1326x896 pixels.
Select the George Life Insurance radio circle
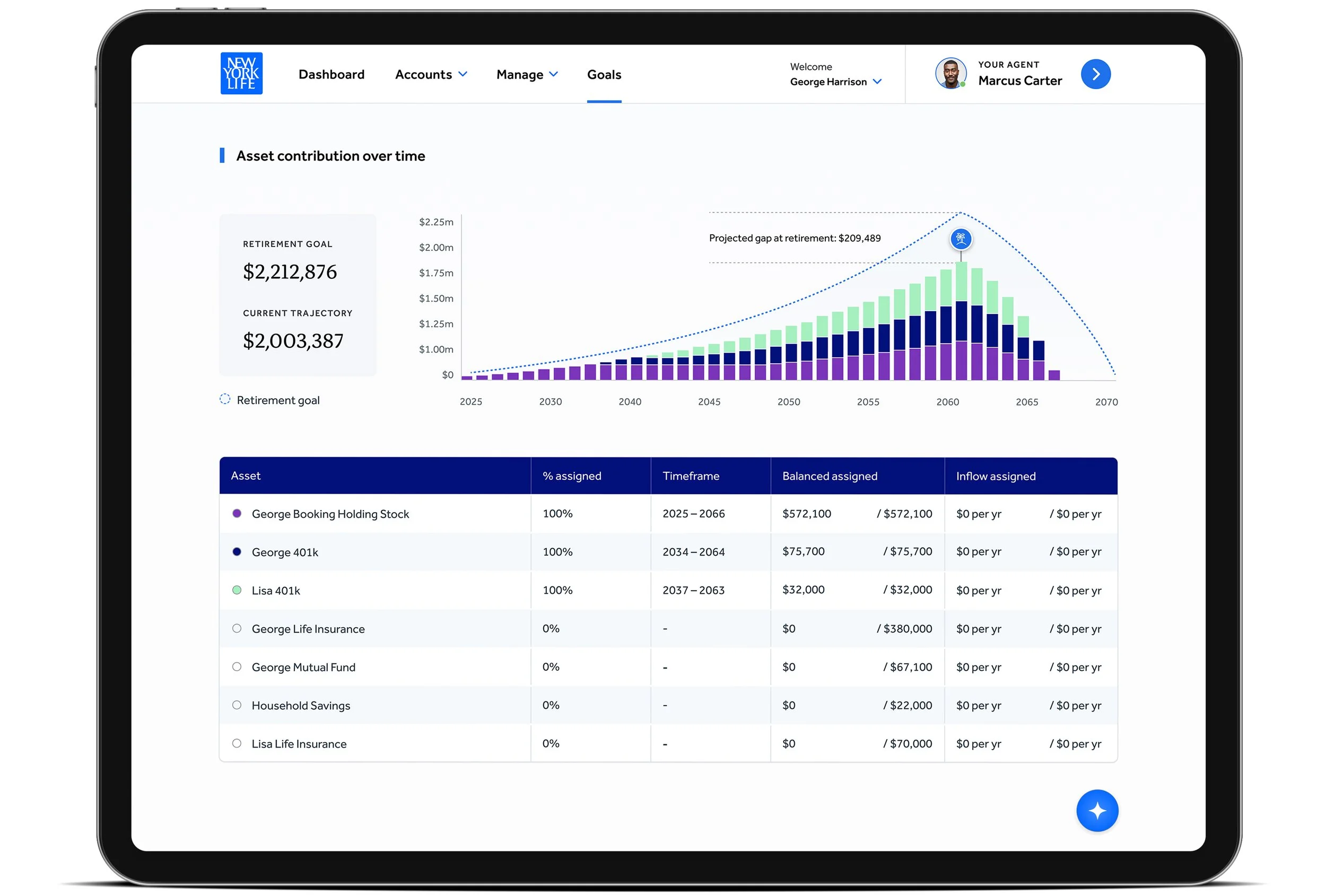(237, 628)
